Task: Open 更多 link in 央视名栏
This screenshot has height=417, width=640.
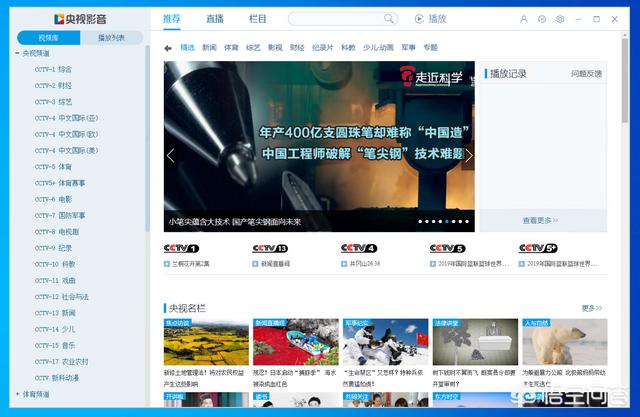Action: point(592,308)
